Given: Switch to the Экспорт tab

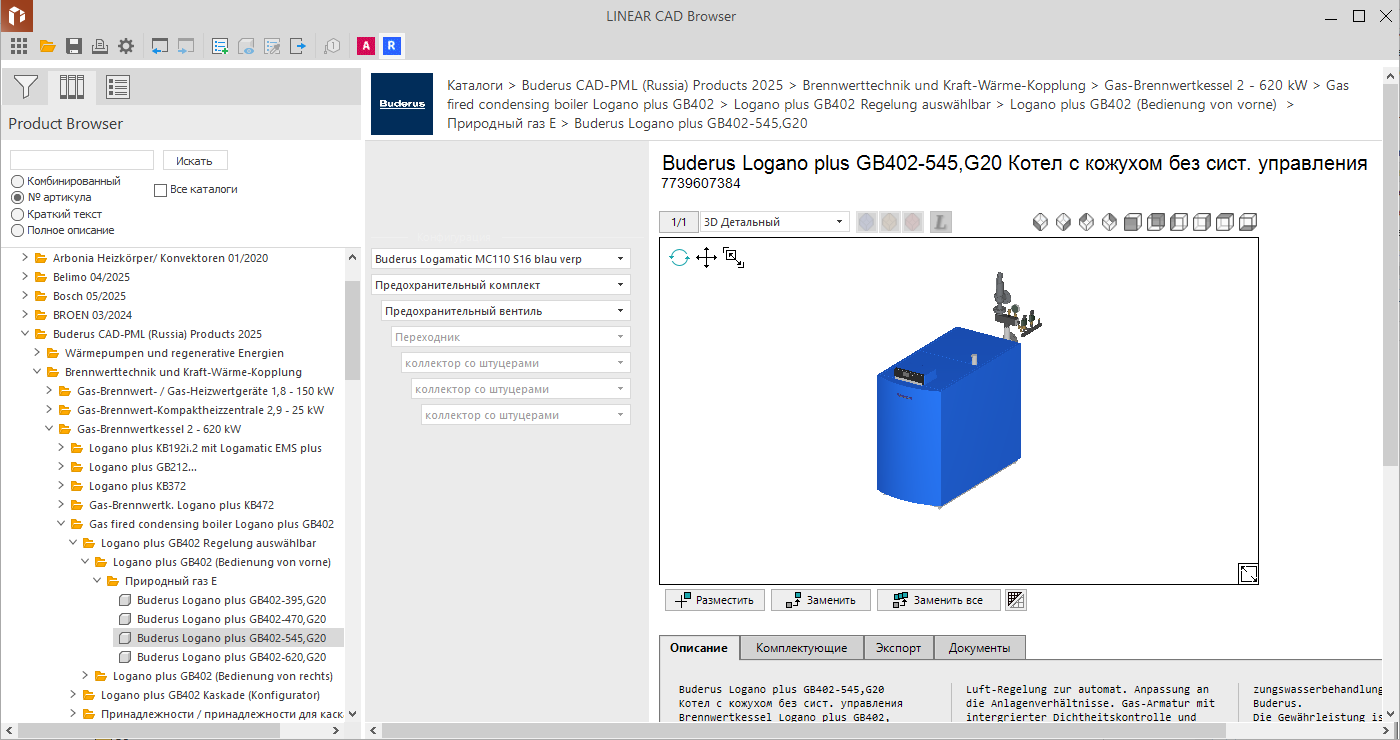Looking at the screenshot, I should coord(898,648).
